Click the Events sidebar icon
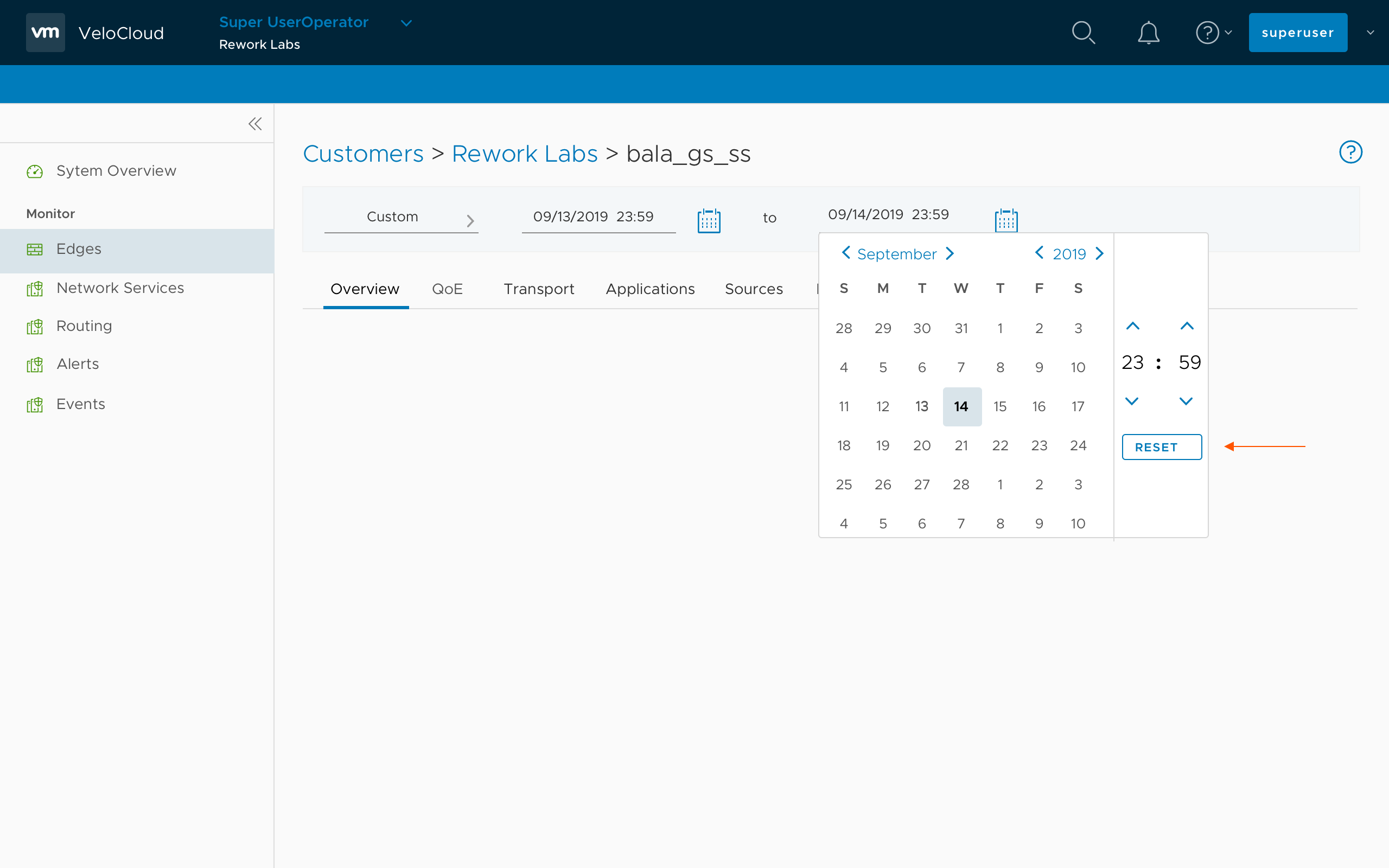This screenshot has height=868, width=1389. [x=34, y=405]
